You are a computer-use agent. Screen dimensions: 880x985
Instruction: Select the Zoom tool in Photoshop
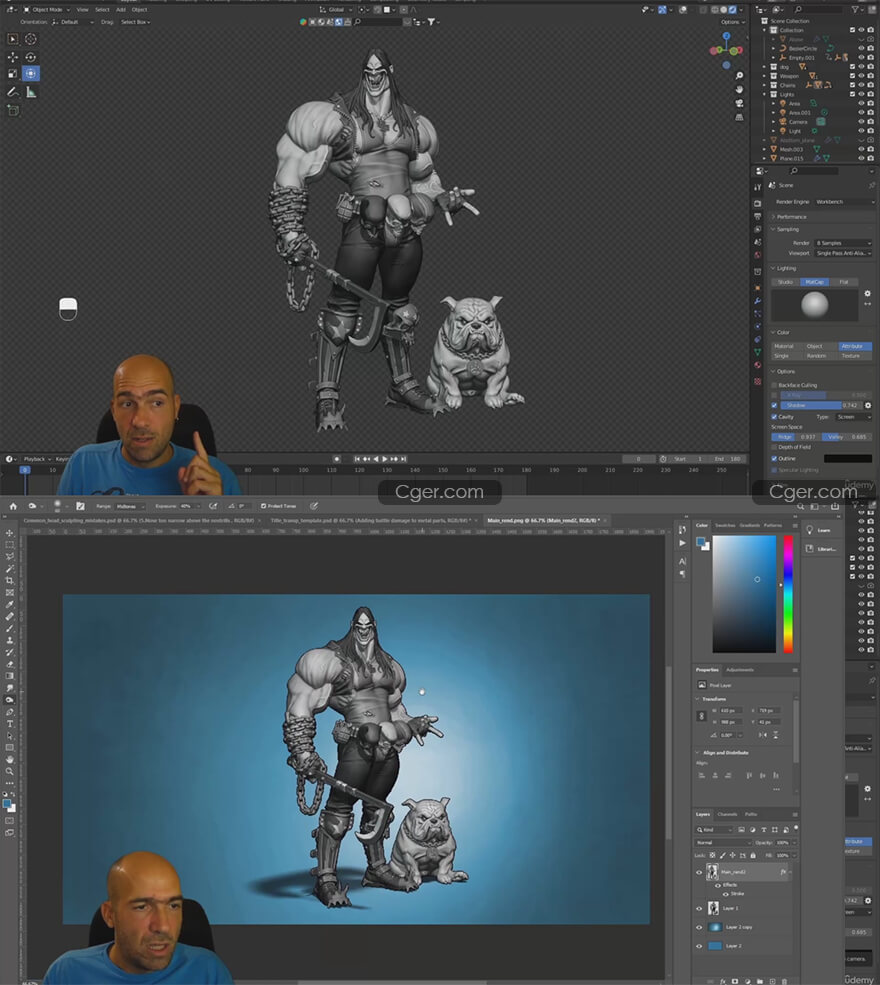point(9,771)
